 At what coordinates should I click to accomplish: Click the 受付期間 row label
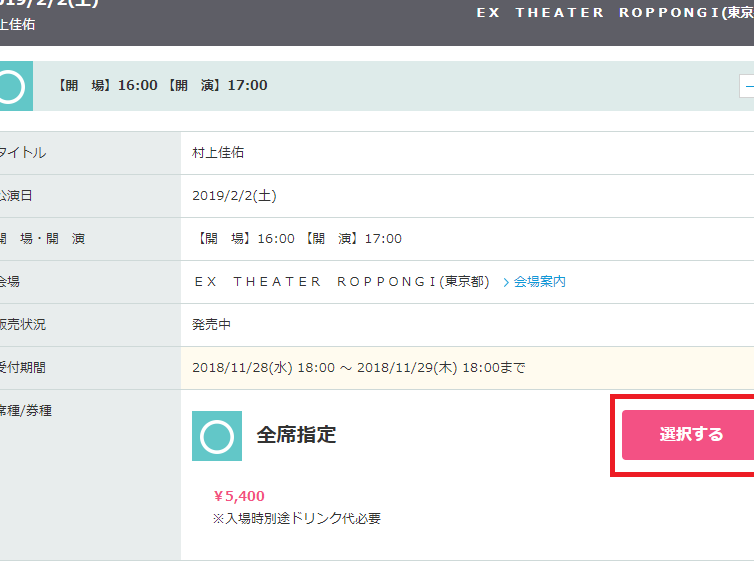coord(23,368)
